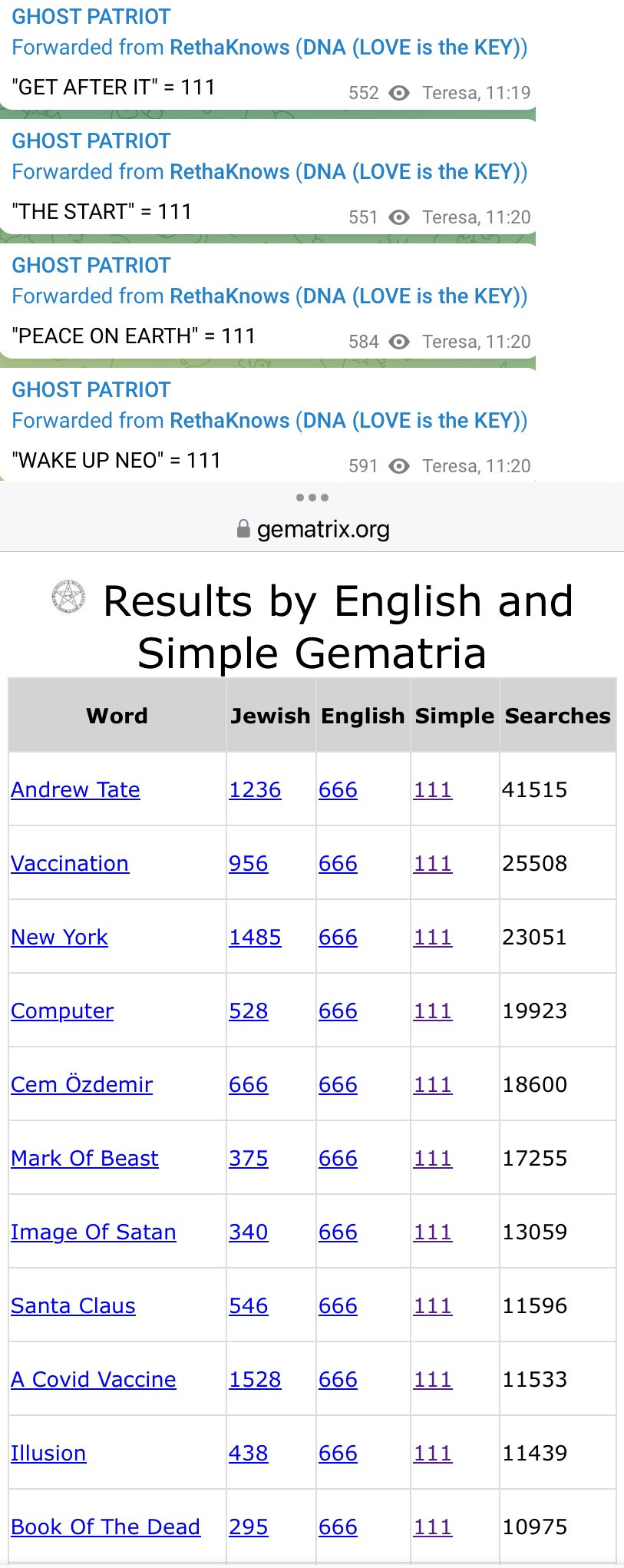
Task: Tap the padlock icon beside gematrix.org
Action: (243, 528)
